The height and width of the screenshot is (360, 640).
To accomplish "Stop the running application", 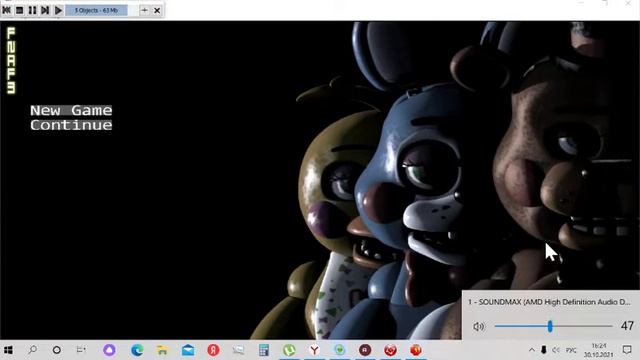I will coord(19,10).
